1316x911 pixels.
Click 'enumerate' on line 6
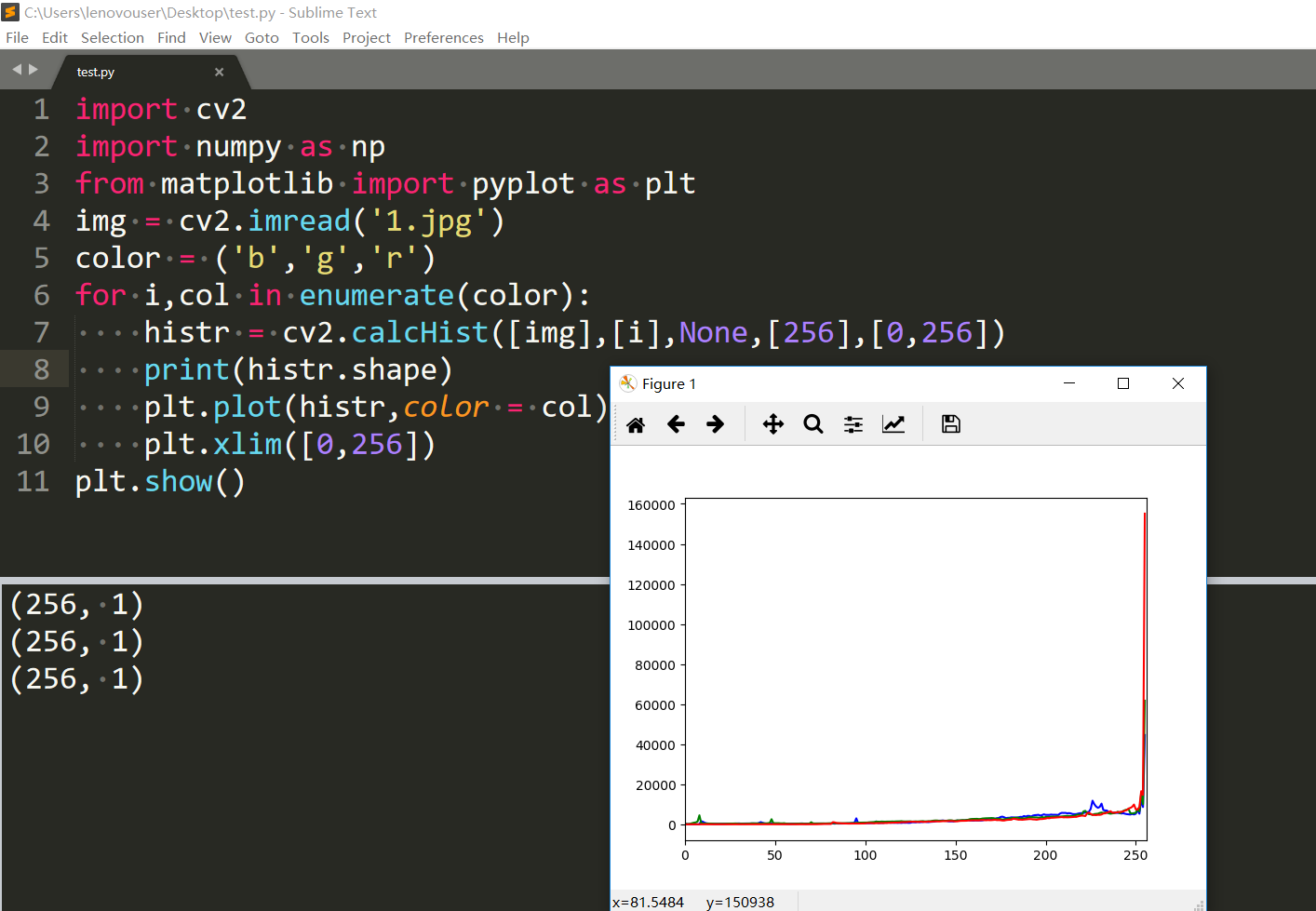(377, 296)
